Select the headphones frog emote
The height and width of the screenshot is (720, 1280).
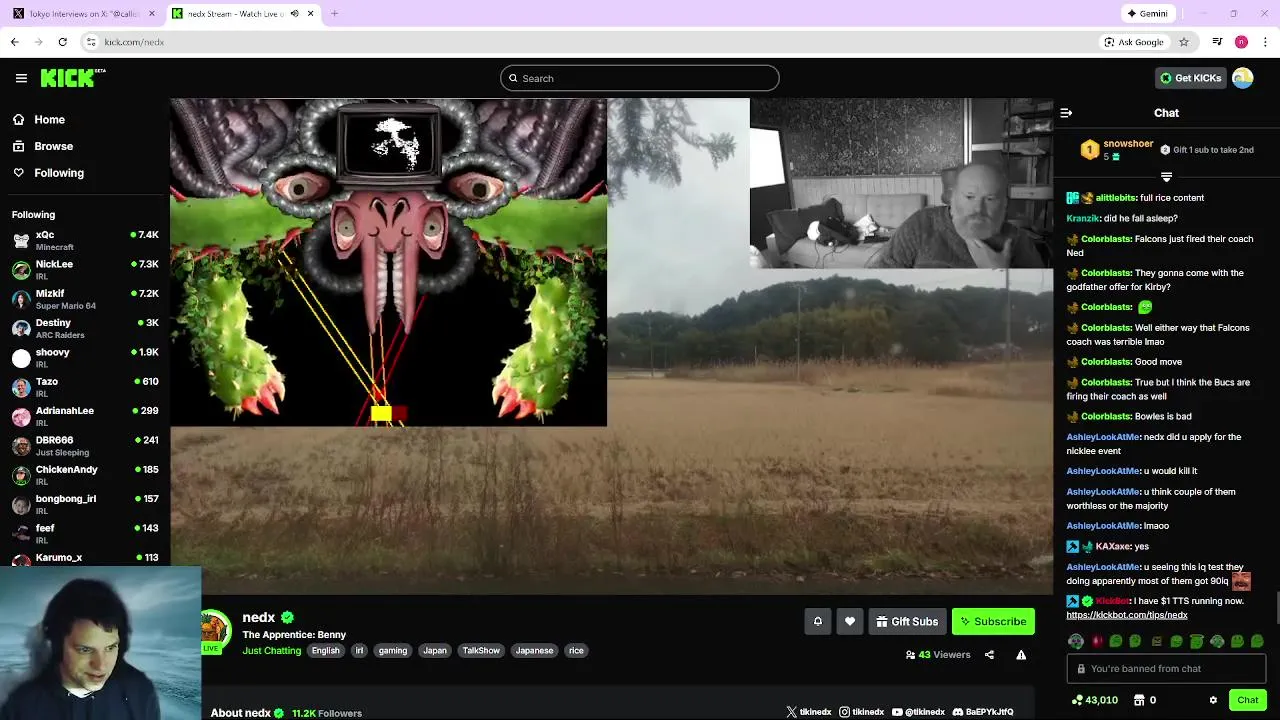[1076, 641]
